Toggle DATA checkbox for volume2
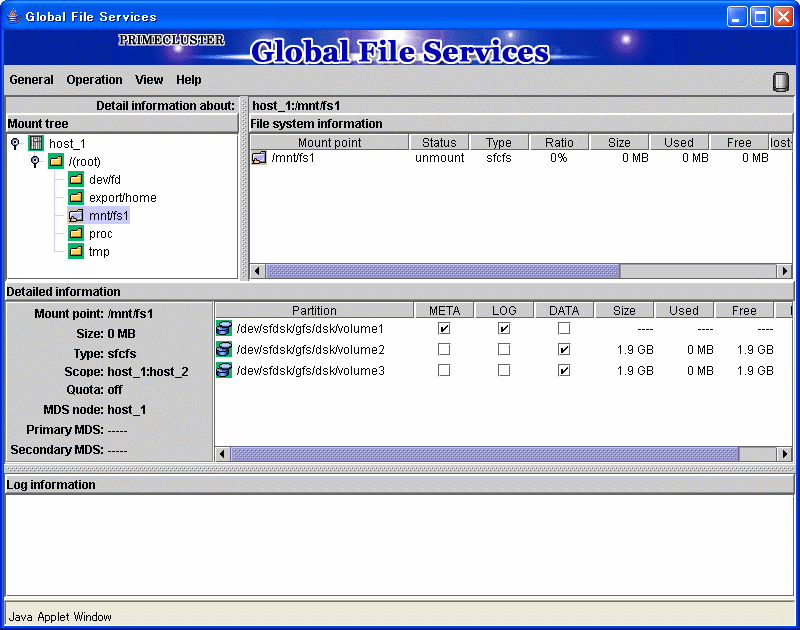 pyautogui.click(x=564, y=349)
